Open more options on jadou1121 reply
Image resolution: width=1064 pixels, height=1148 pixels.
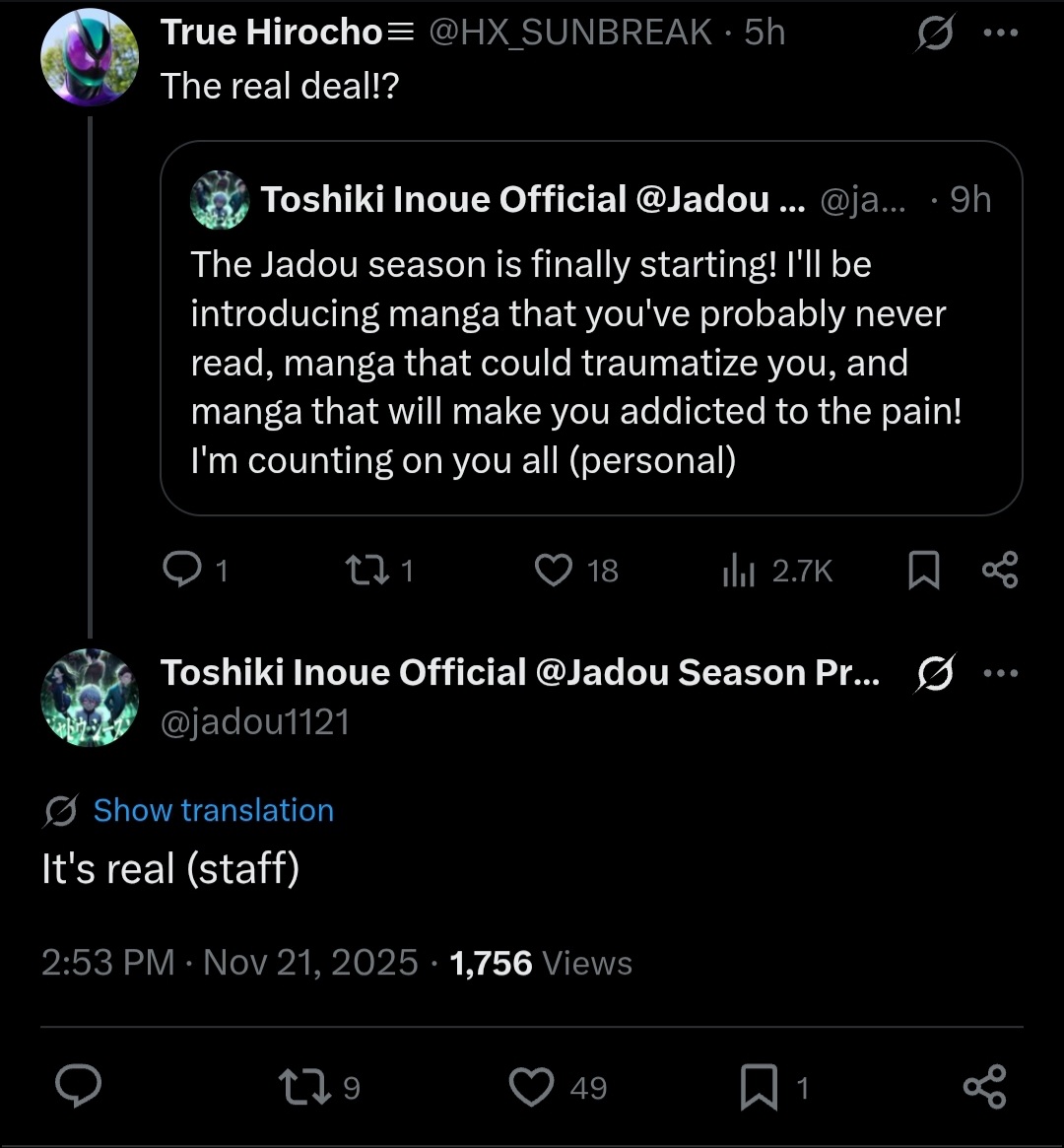1000,673
